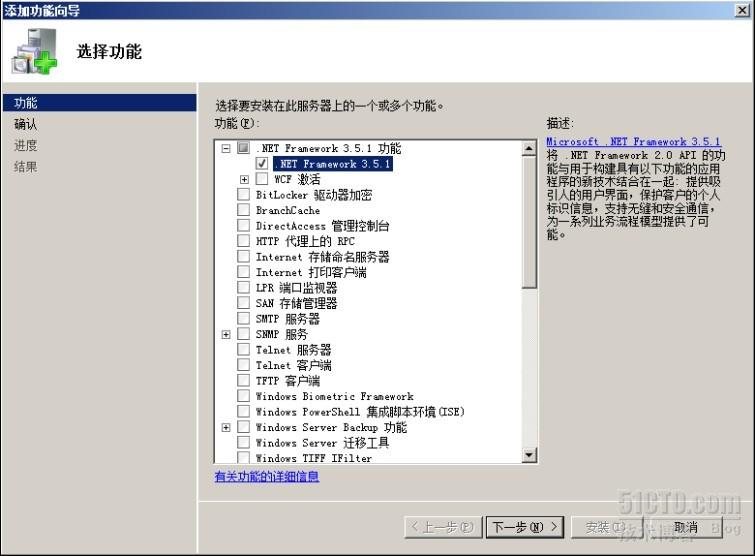Image resolution: width=755 pixels, height=556 pixels.
Task: Select 功能 step in the left pane
Action: click(x=99, y=103)
